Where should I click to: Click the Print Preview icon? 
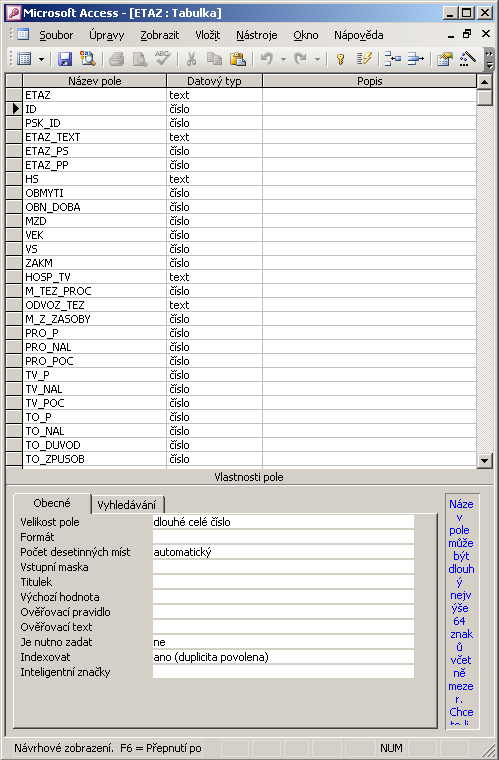pos(140,59)
